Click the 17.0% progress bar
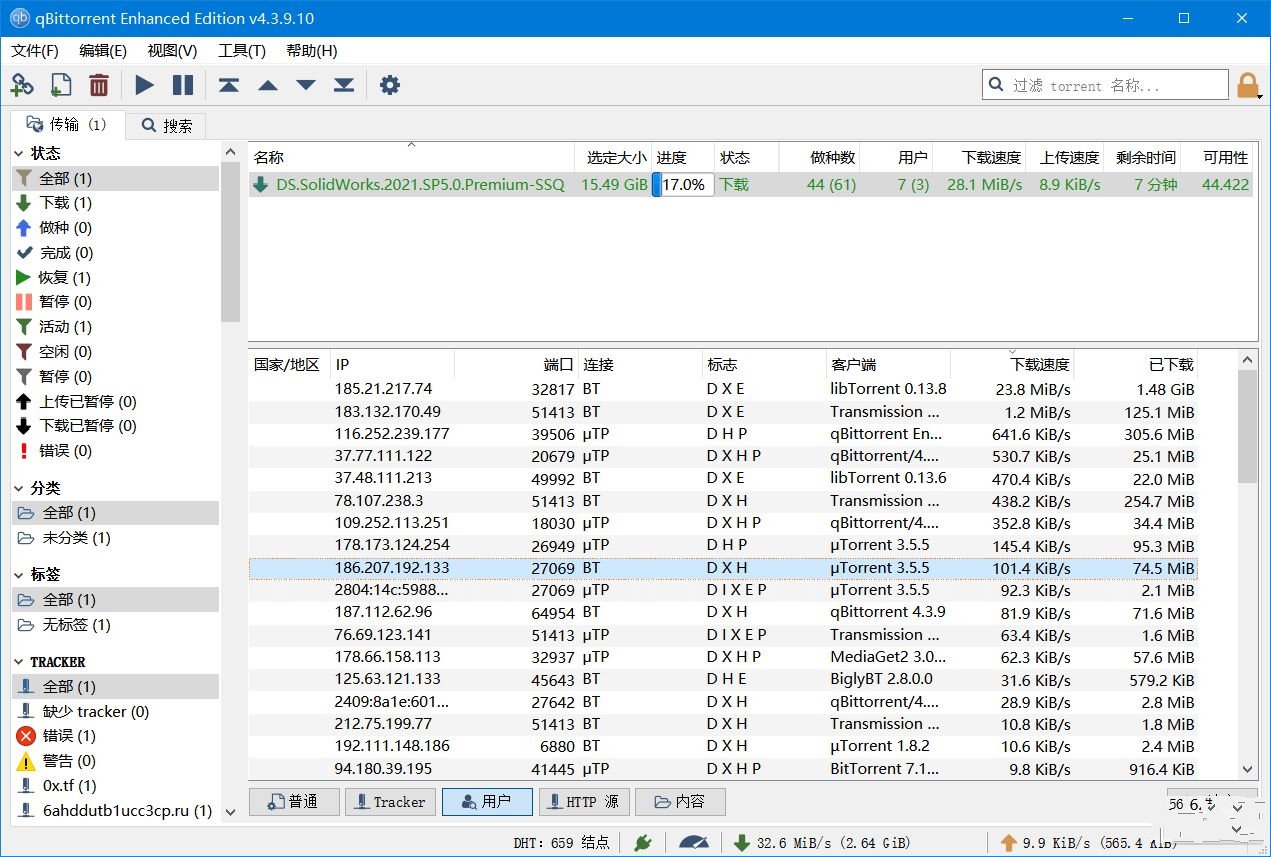1271x857 pixels. click(x=683, y=185)
